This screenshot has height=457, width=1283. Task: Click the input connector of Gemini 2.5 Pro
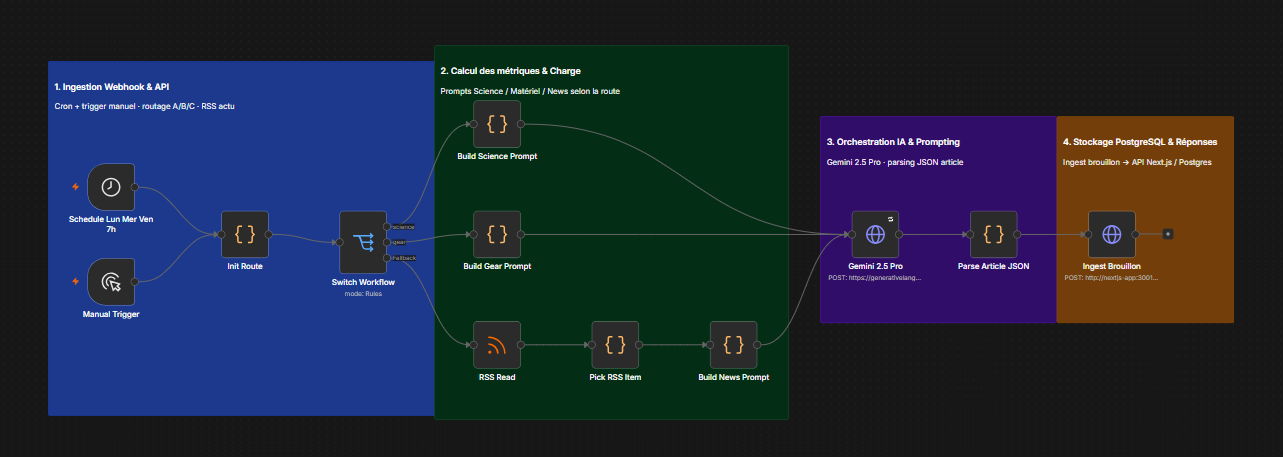pyautogui.click(x=851, y=235)
